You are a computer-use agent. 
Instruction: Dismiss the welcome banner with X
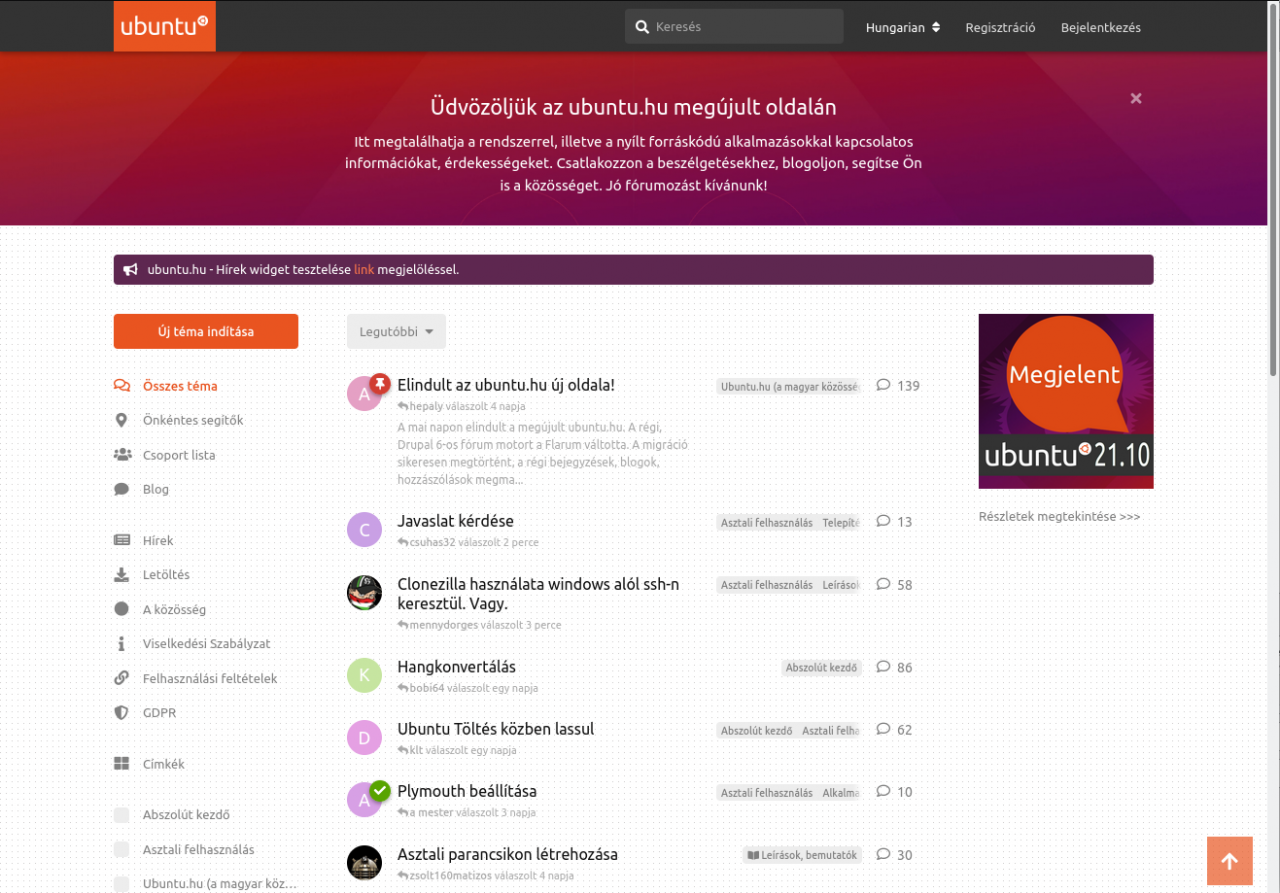coord(1136,98)
